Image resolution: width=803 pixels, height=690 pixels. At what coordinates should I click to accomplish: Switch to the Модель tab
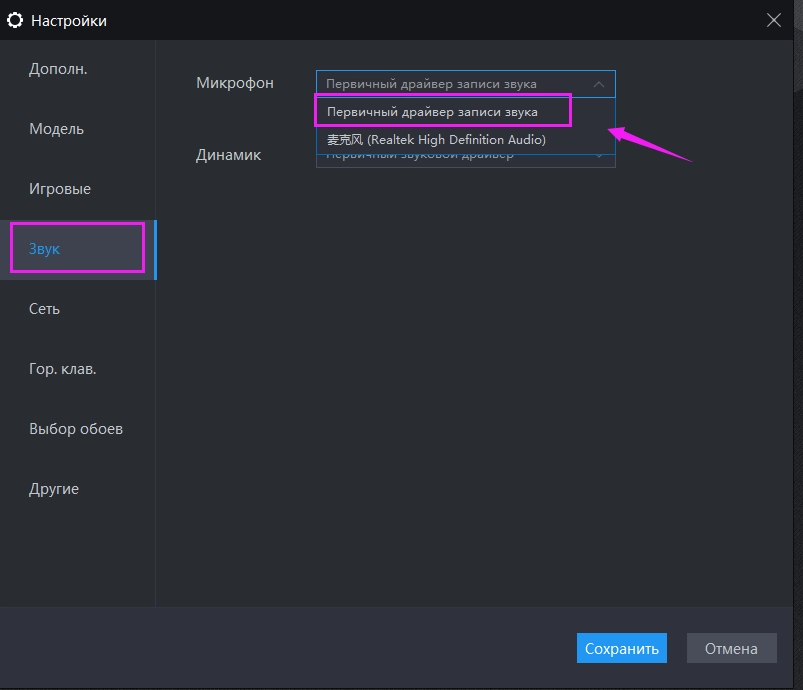click(57, 129)
